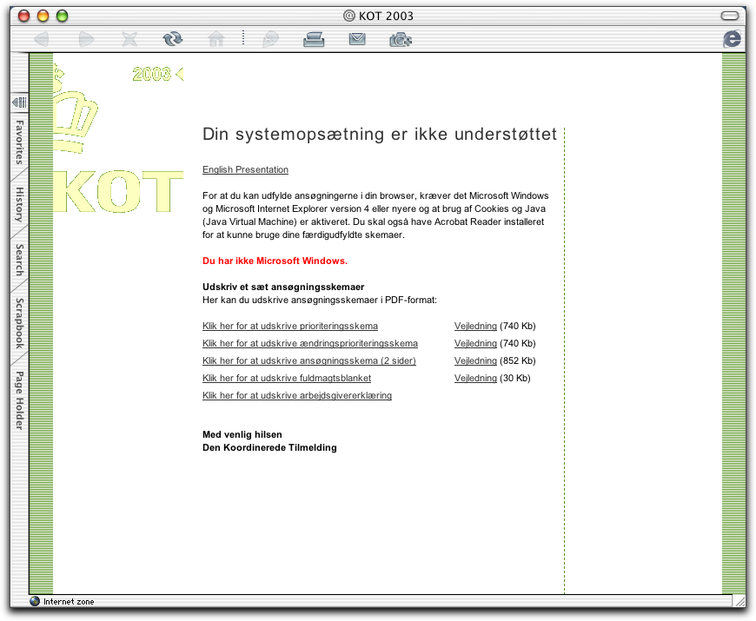Collapse the Explorer bar using the top tab handle
The height and width of the screenshot is (621, 756).
pos(18,102)
